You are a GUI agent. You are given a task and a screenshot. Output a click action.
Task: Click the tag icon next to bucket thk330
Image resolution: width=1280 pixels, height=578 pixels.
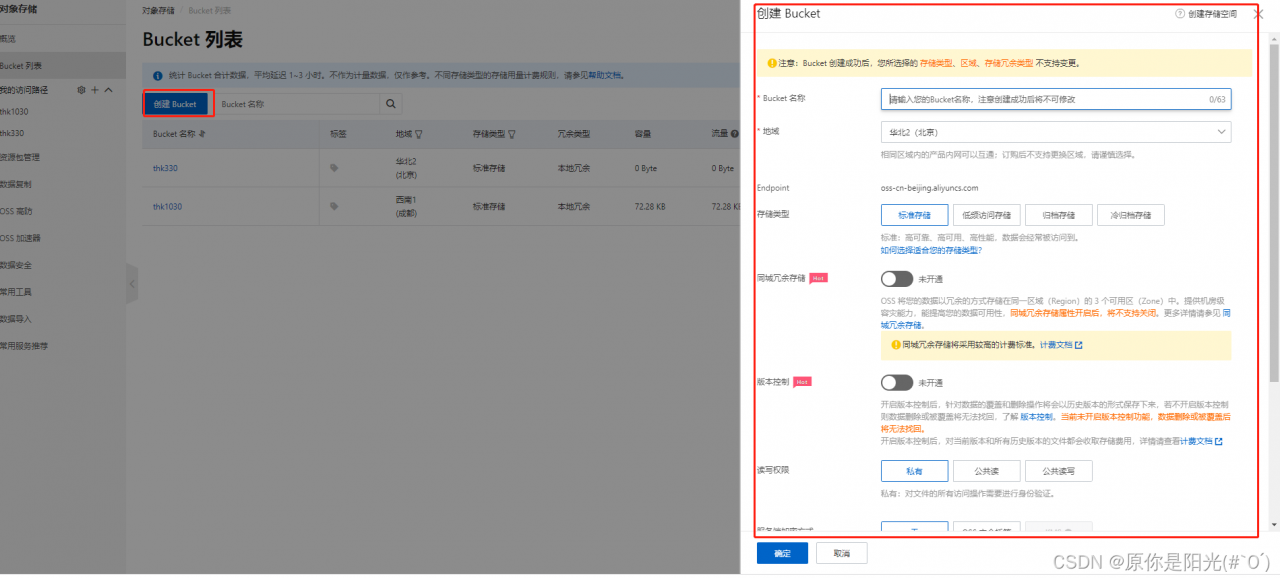332,167
